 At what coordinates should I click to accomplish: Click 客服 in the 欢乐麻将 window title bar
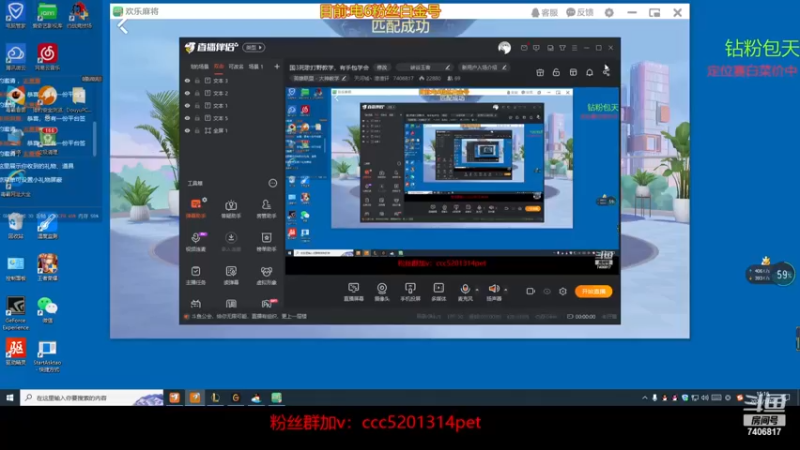pos(544,12)
